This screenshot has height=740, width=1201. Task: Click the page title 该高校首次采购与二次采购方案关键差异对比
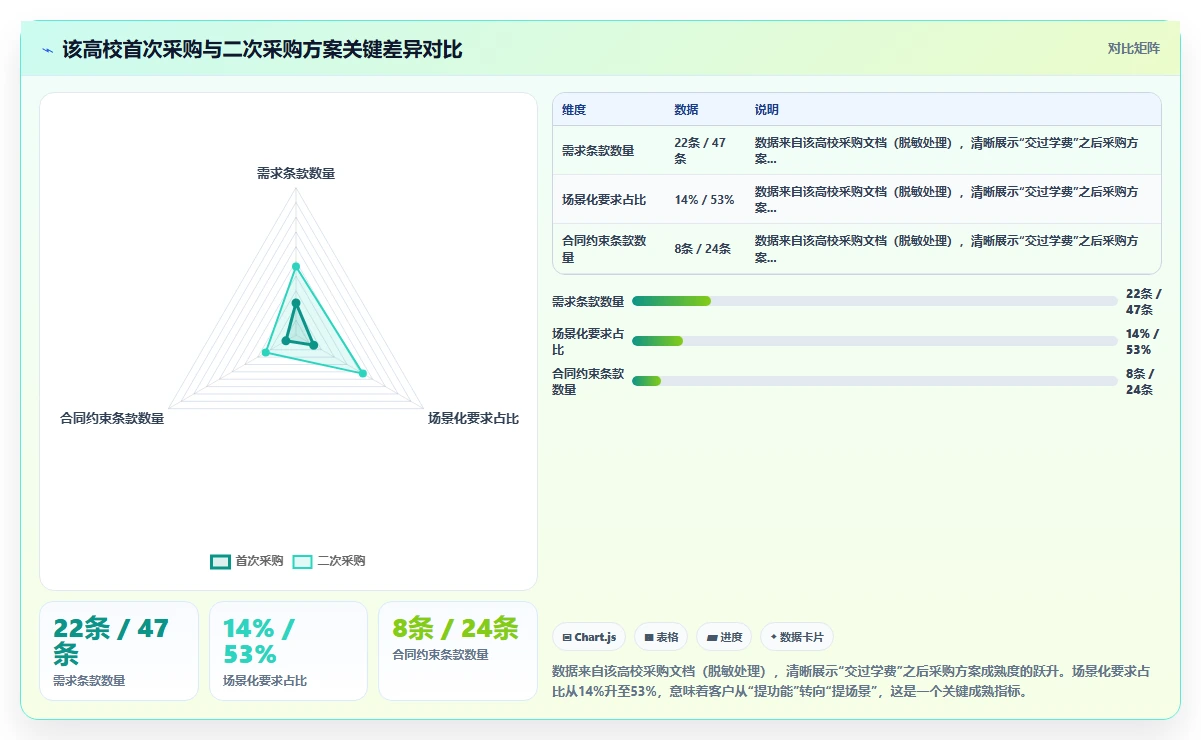pos(263,50)
